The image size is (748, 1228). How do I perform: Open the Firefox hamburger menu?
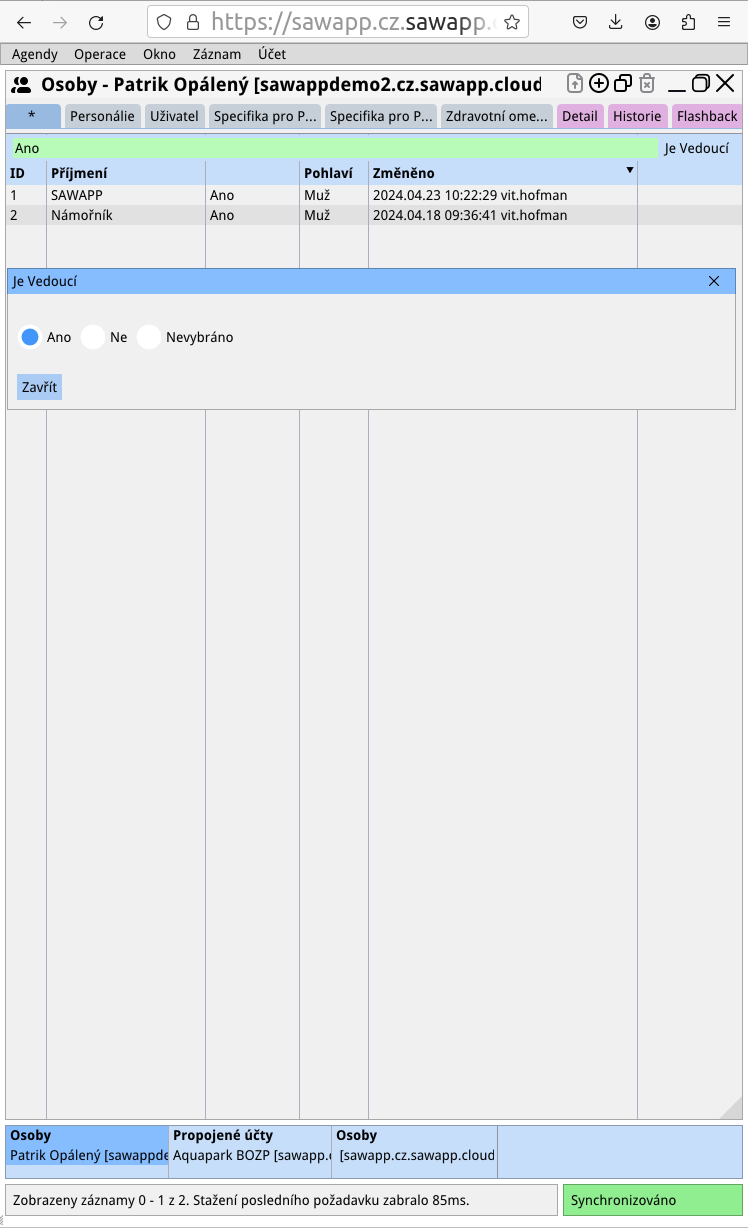pos(724,22)
